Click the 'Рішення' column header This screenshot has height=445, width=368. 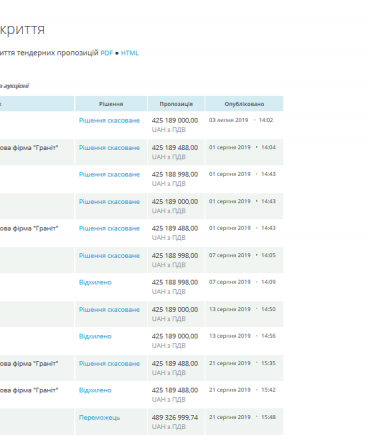[111, 104]
